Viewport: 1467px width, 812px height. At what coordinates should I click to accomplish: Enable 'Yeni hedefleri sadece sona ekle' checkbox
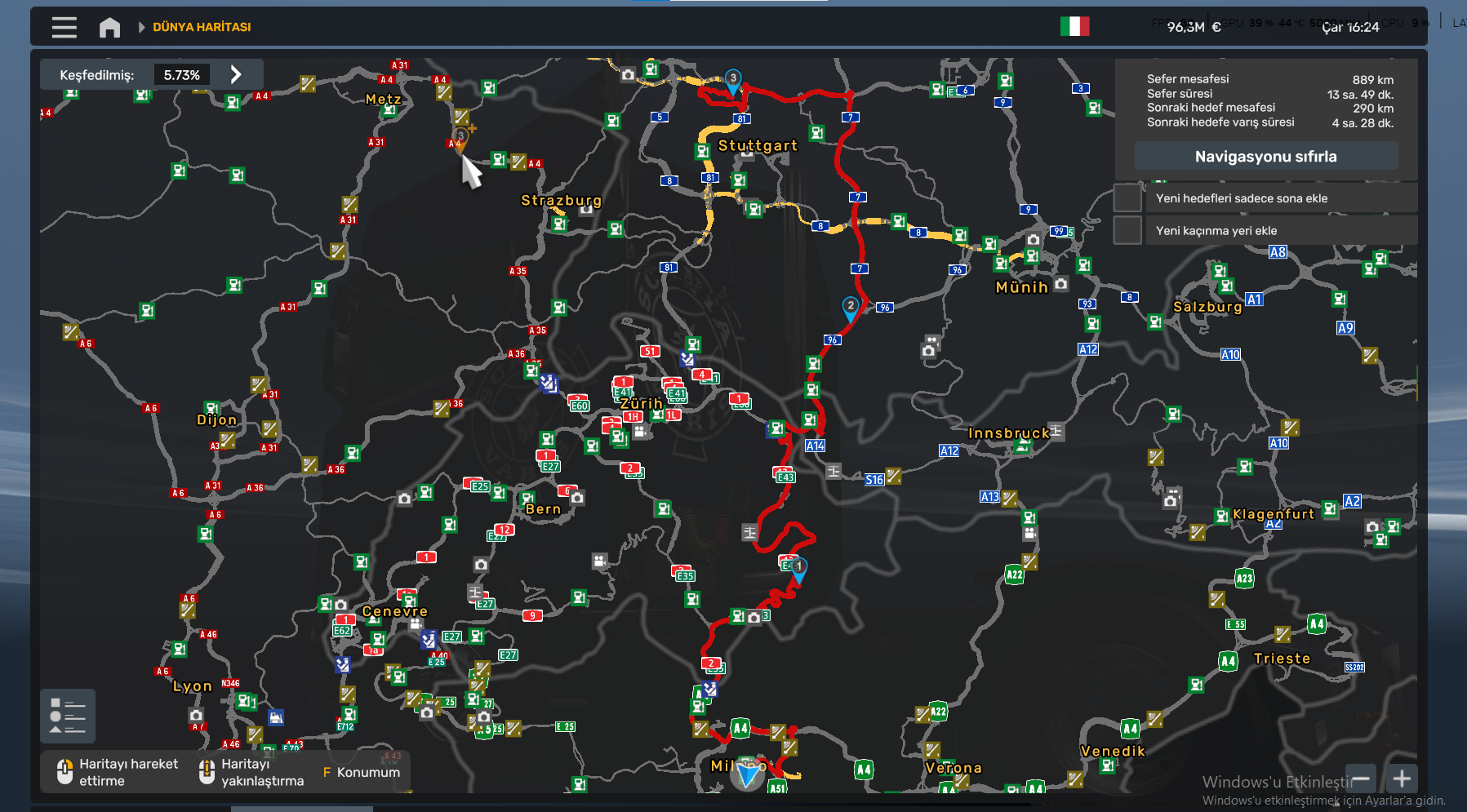tap(1127, 198)
